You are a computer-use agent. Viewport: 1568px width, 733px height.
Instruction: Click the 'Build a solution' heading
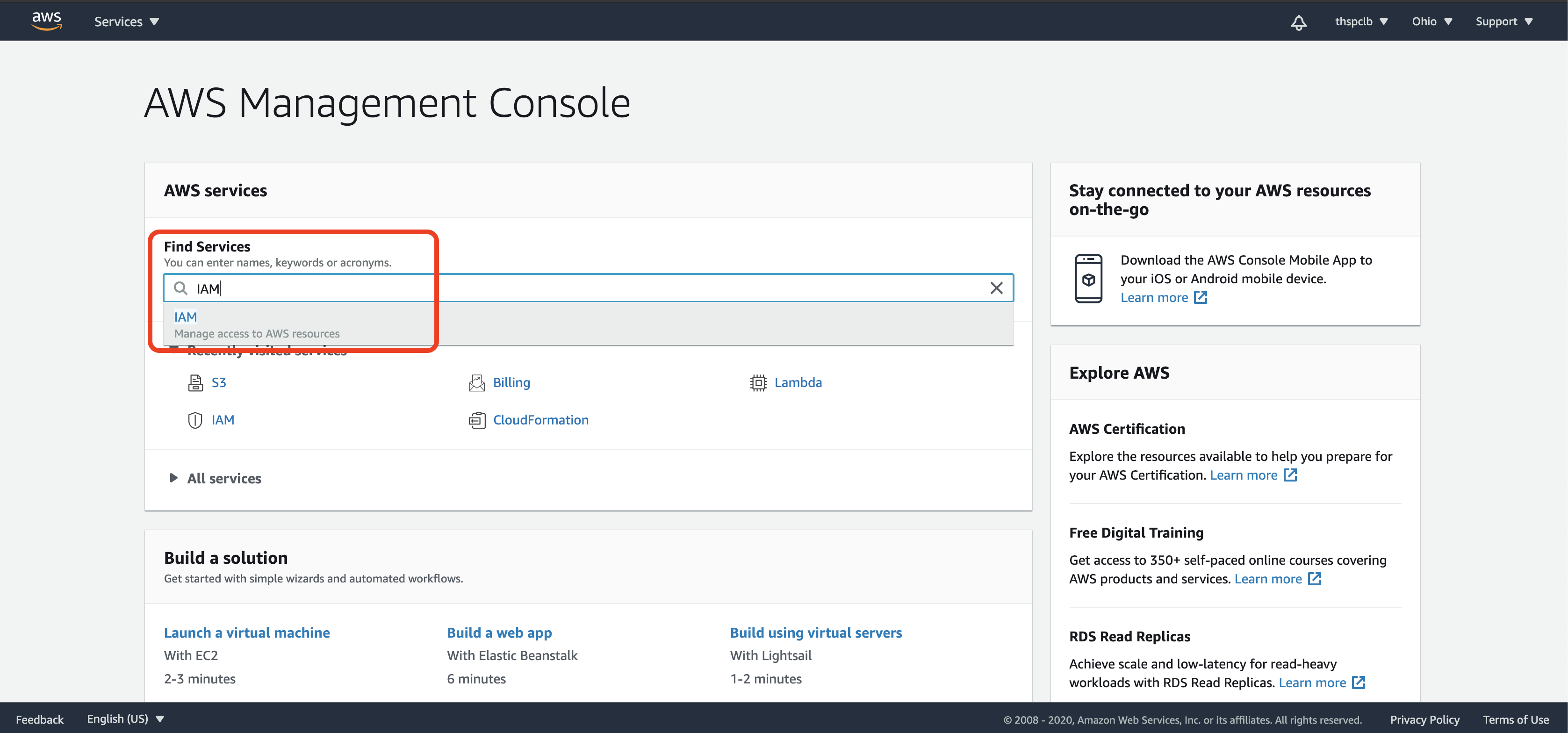pos(226,558)
